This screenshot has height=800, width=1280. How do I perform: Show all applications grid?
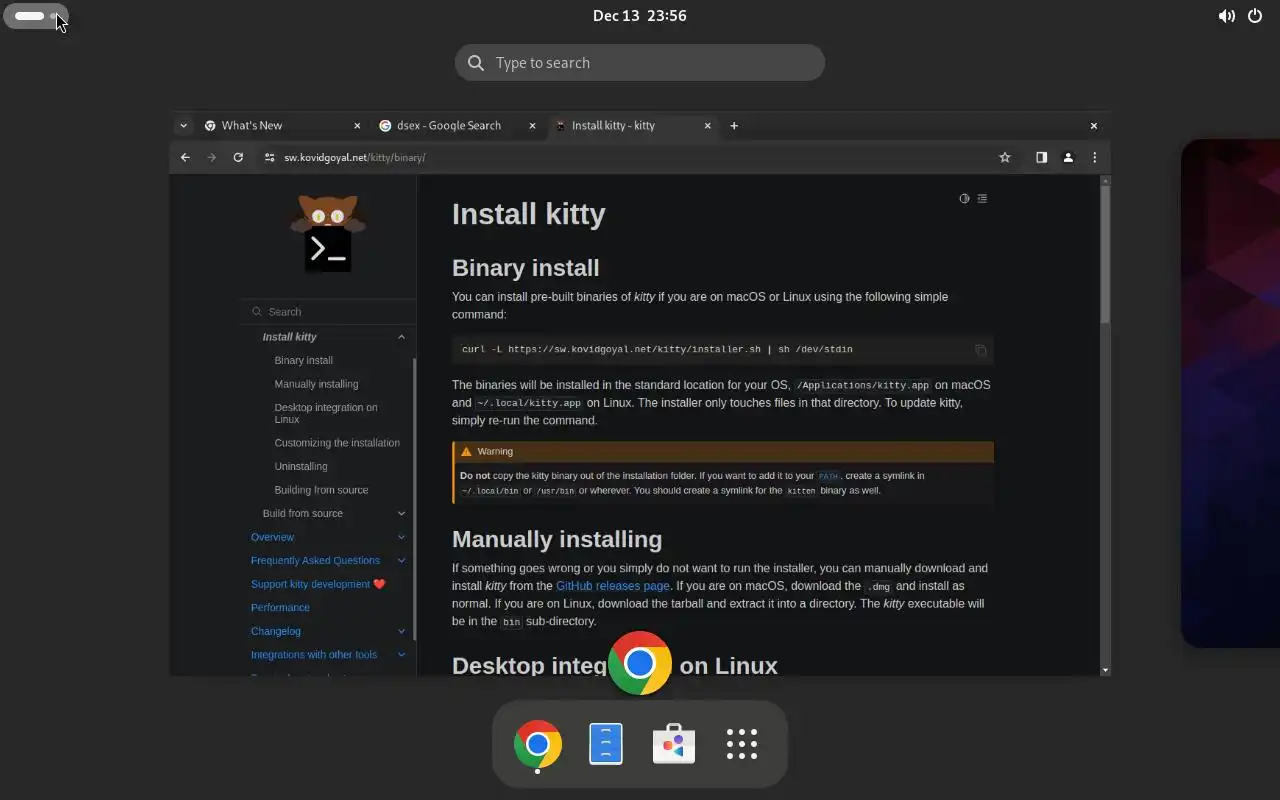[x=742, y=744]
